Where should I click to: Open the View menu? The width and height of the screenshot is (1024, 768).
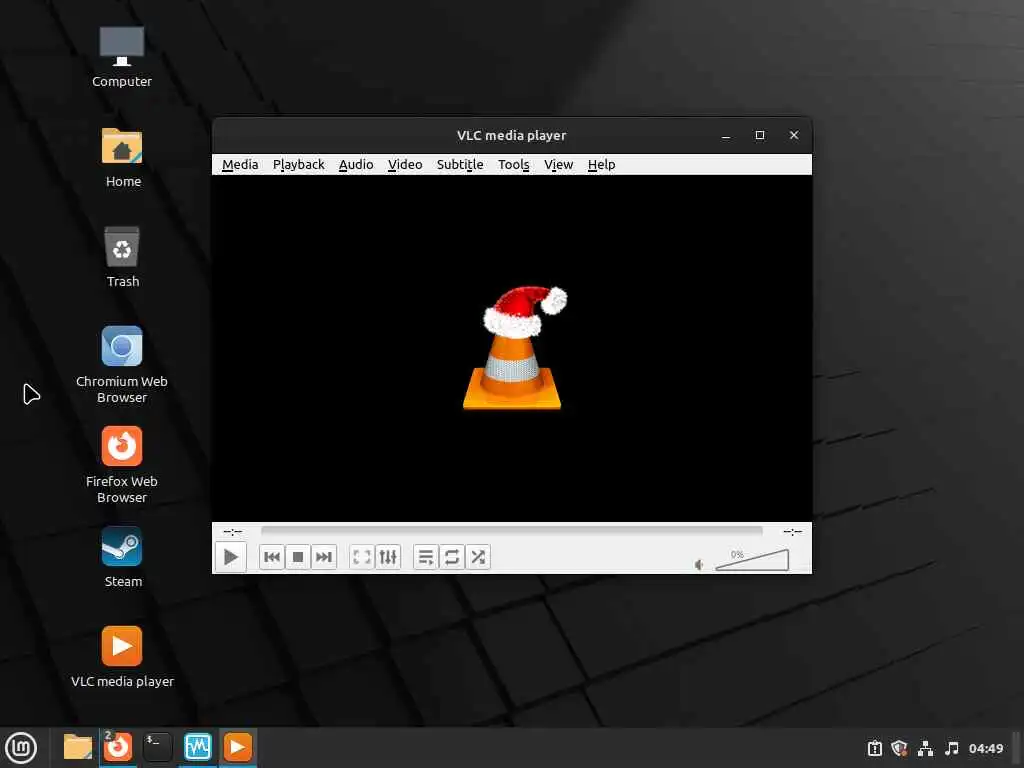tap(558, 165)
